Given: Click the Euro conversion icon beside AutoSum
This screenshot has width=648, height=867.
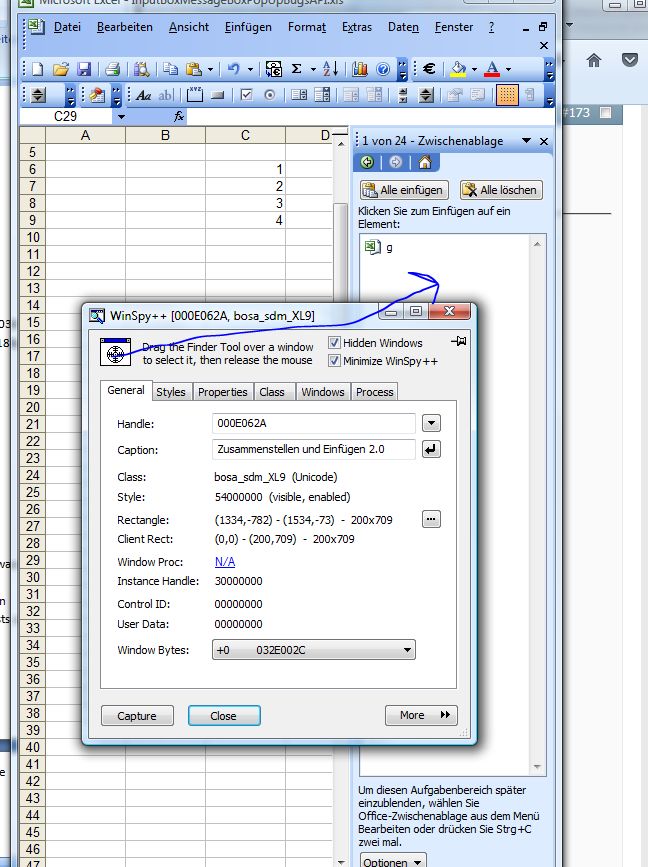Looking at the screenshot, I should coord(274,69).
